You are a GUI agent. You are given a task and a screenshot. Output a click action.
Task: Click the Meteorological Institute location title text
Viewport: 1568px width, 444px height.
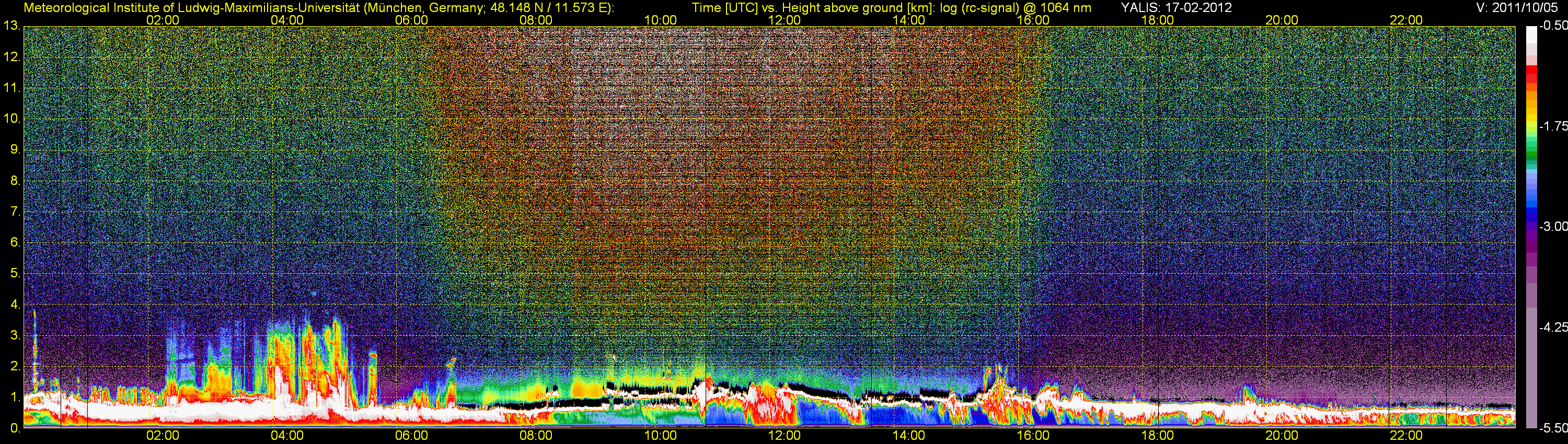[x=318, y=7]
